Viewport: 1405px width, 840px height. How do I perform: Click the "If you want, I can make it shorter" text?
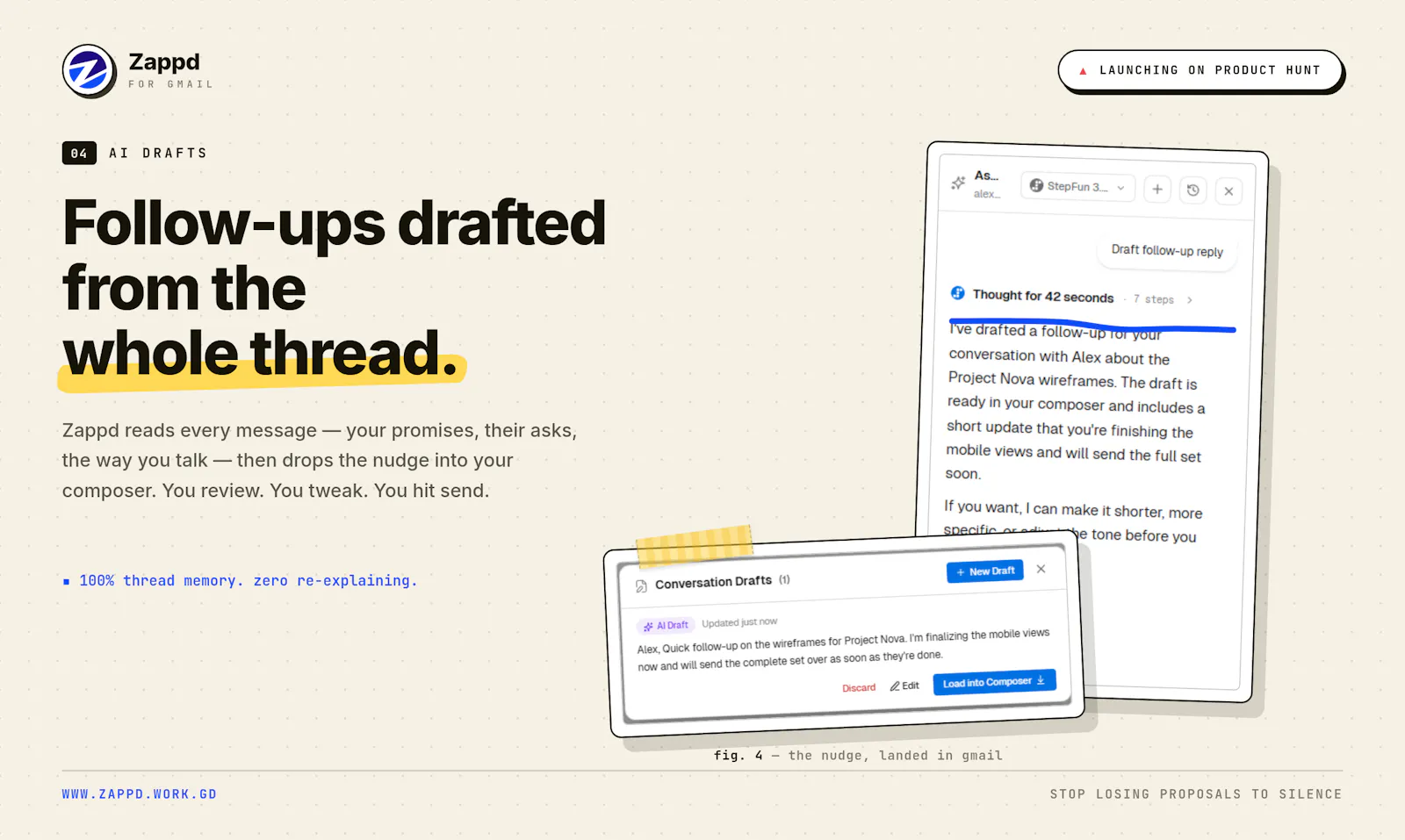pyautogui.click(x=1071, y=520)
